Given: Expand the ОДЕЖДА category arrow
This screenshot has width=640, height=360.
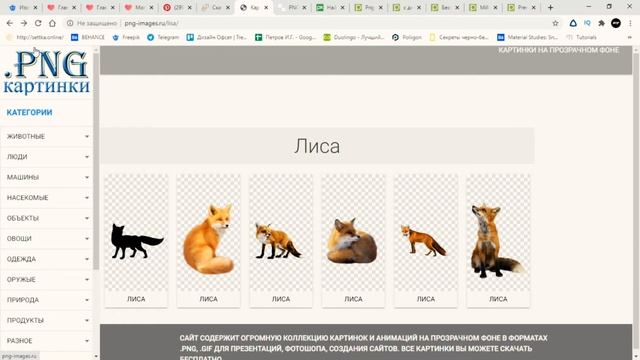Looking at the screenshot, I should [x=87, y=259].
